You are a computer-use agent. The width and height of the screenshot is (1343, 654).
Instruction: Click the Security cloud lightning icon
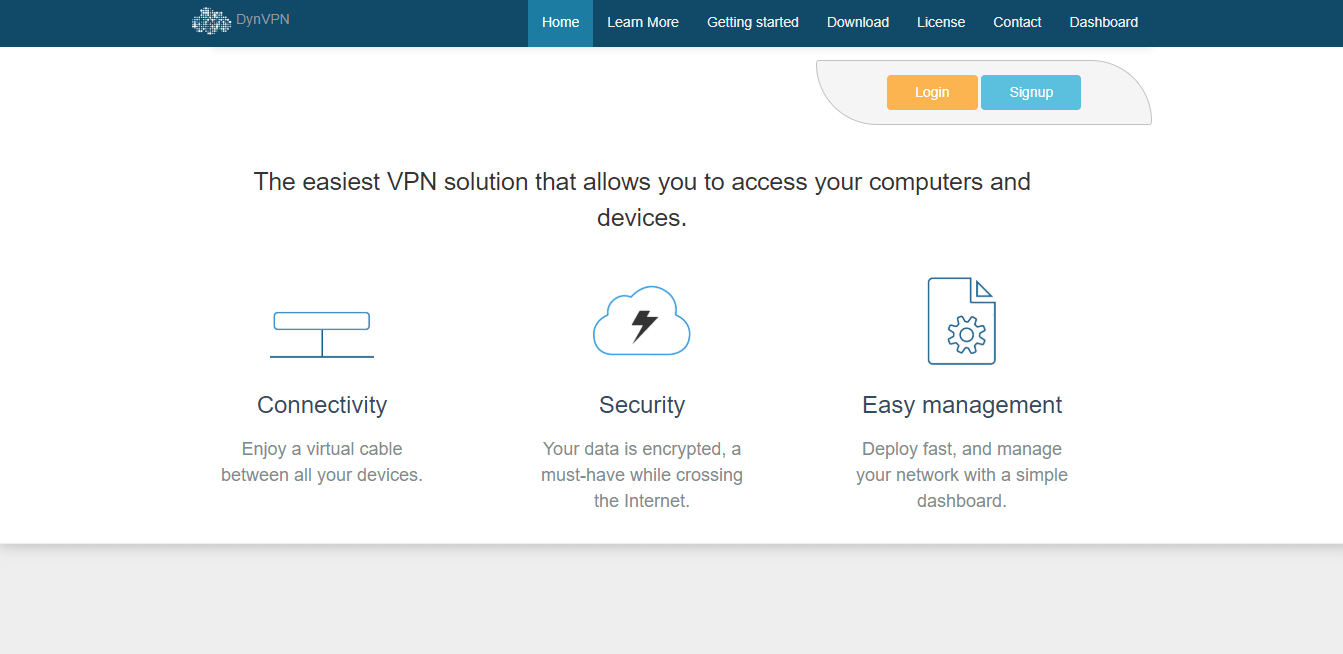tap(642, 320)
